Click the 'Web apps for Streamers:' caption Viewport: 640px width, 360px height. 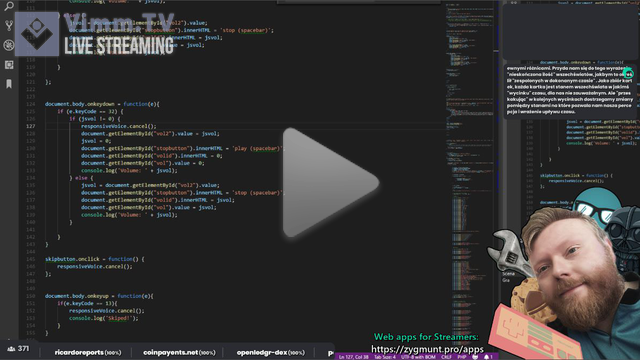point(426,337)
